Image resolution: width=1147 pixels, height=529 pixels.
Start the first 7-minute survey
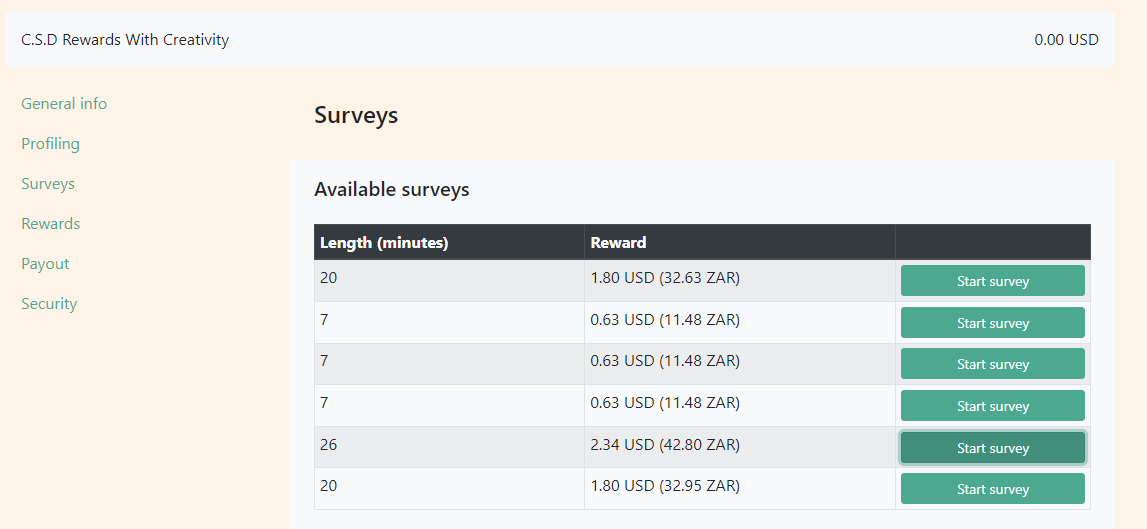(992, 323)
